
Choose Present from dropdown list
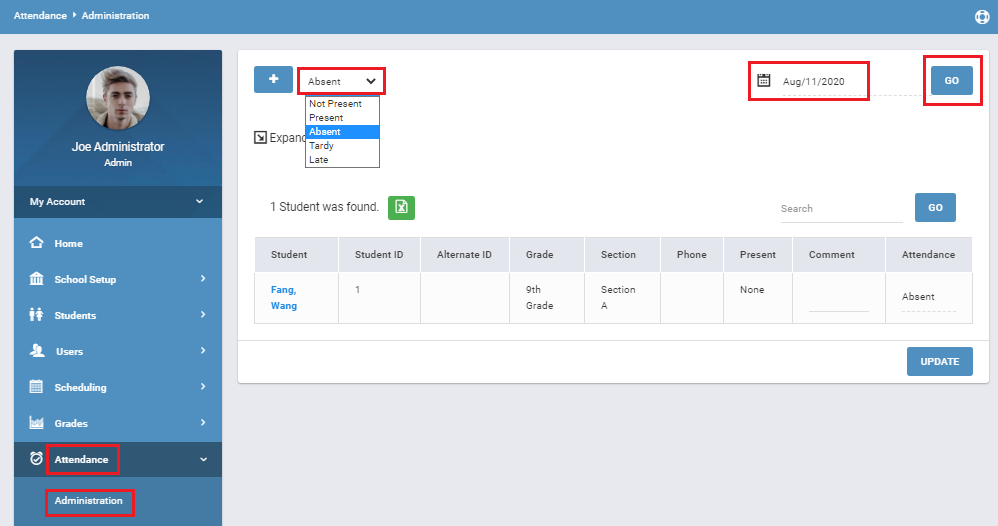[x=342, y=118]
